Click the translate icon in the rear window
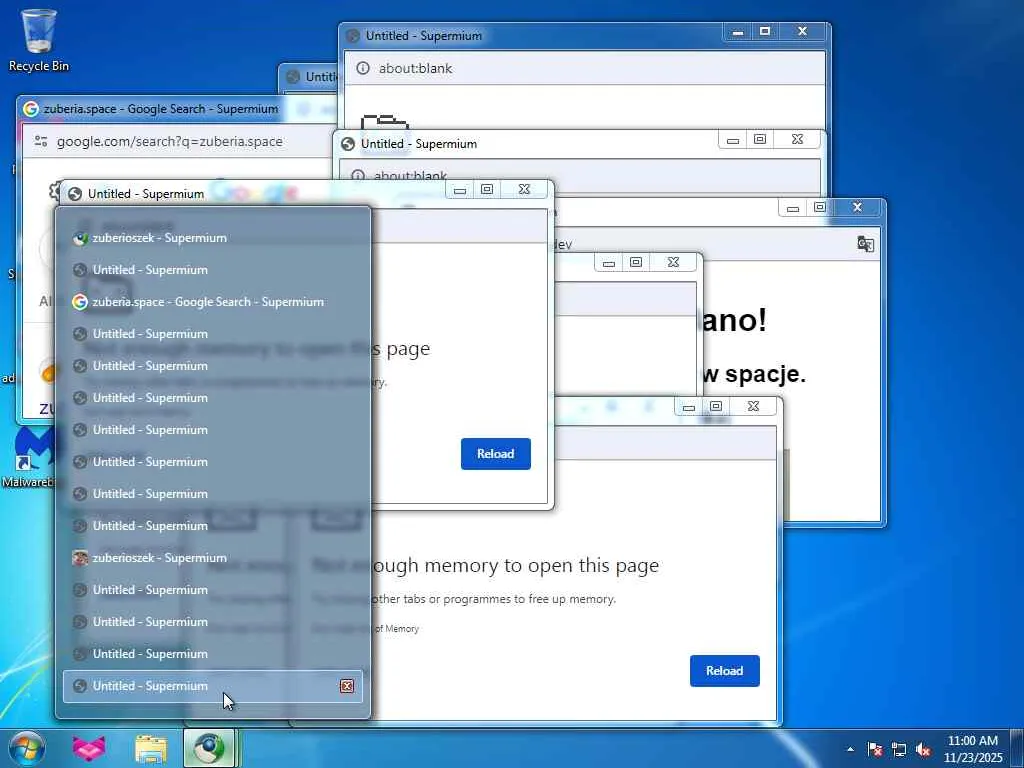Image resolution: width=1024 pixels, height=768 pixels. tap(865, 244)
